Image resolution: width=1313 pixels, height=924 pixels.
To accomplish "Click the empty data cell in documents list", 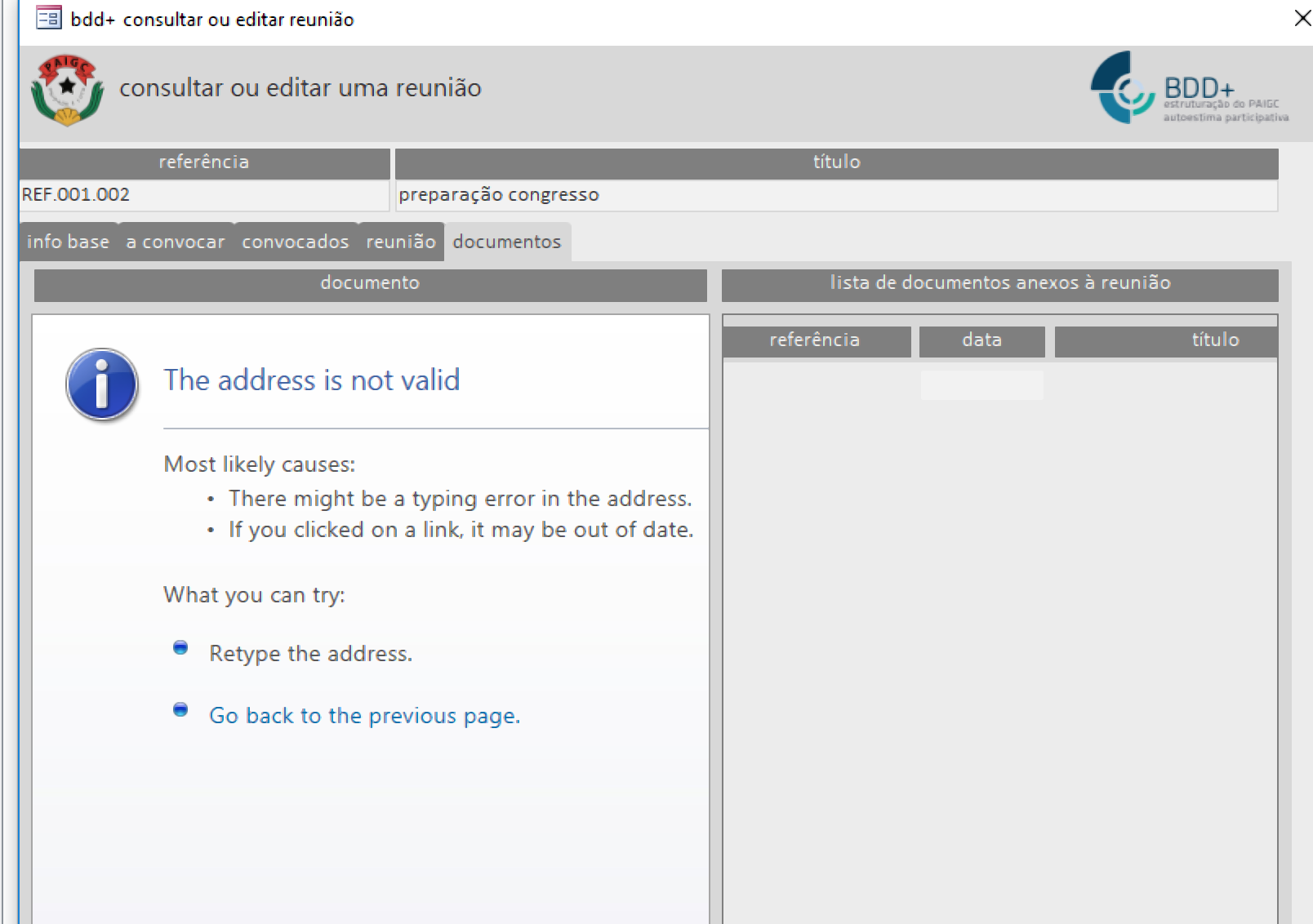I will [982, 385].
